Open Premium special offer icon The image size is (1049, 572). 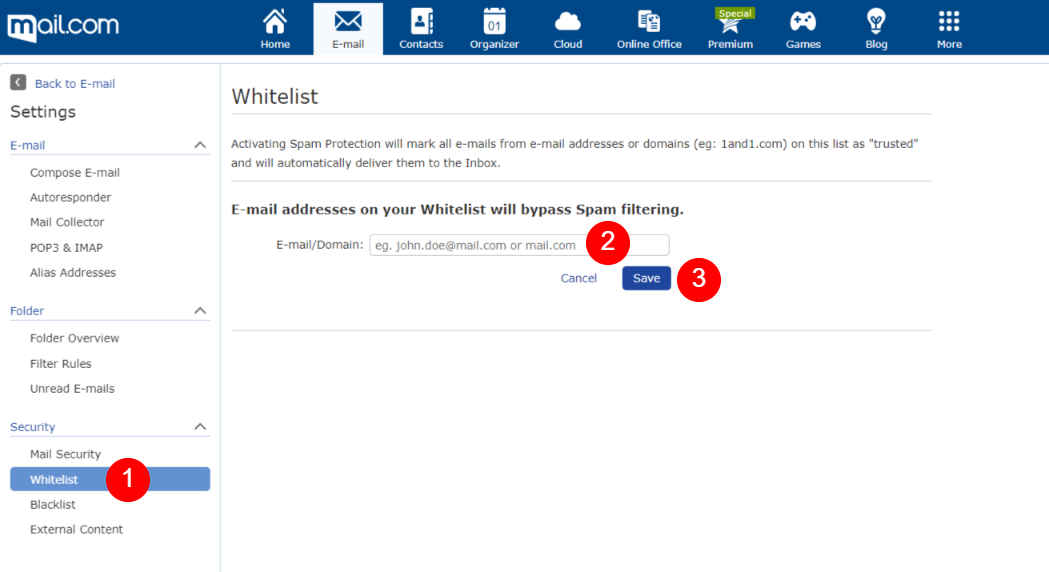(730, 22)
